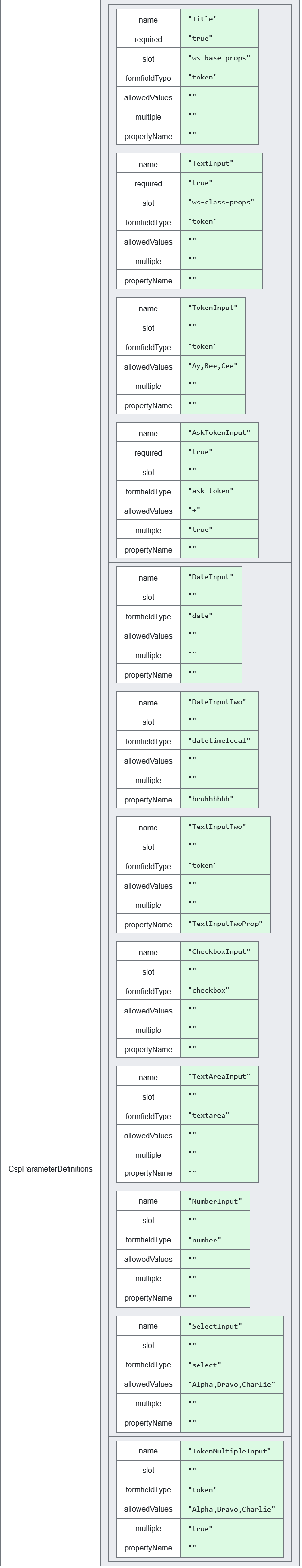The image size is (302, 1568).
Task: Select the "Ay,Bee,Cee" allowedValues cell
Action: tap(213, 366)
